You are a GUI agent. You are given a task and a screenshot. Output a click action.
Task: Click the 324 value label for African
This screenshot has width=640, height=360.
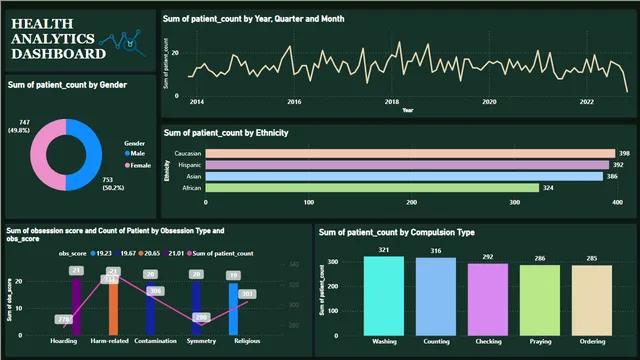pyautogui.click(x=548, y=188)
